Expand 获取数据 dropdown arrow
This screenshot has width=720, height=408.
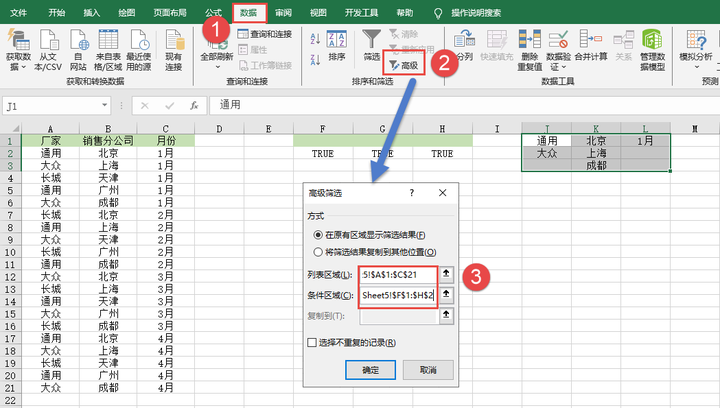click(23, 67)
